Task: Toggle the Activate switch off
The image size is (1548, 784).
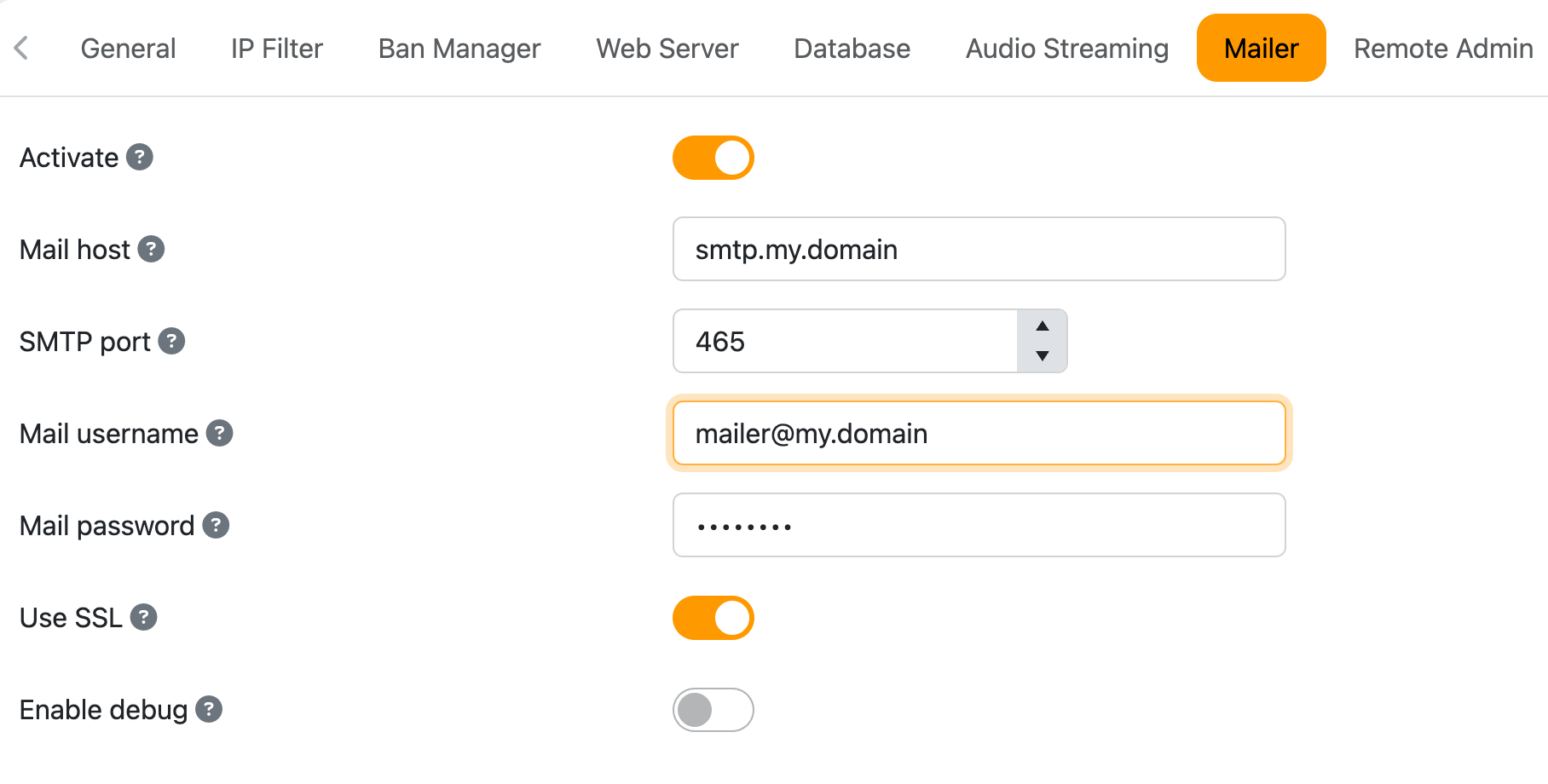Action: [713, 157]
